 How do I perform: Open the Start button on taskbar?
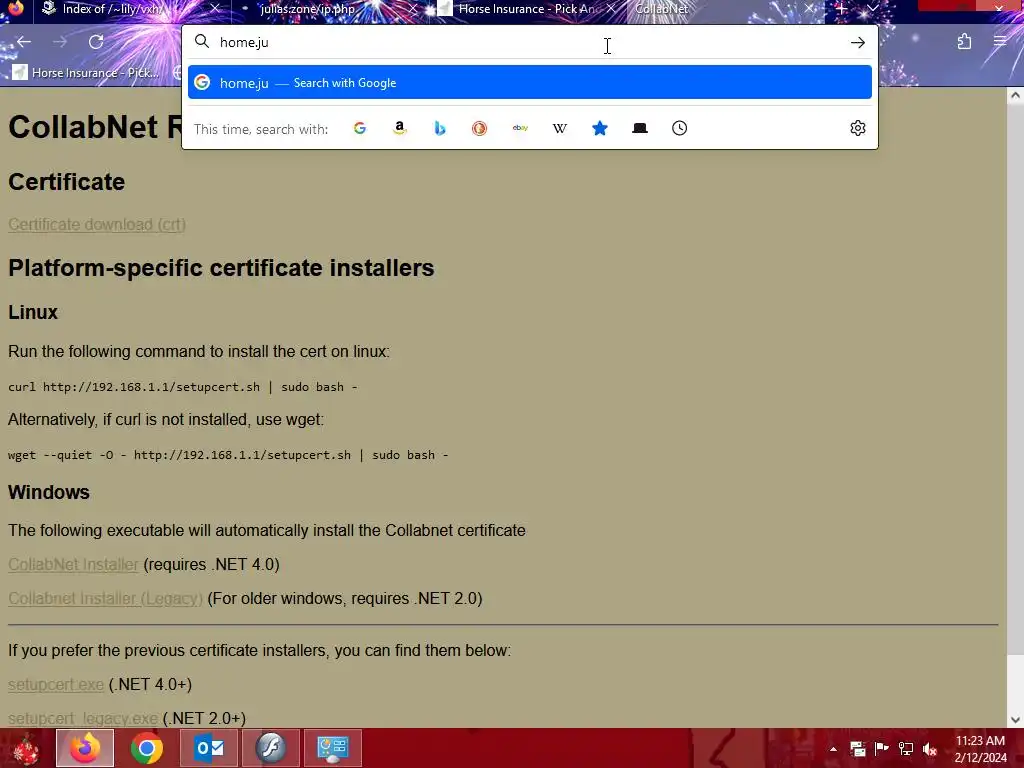(25, 748)
